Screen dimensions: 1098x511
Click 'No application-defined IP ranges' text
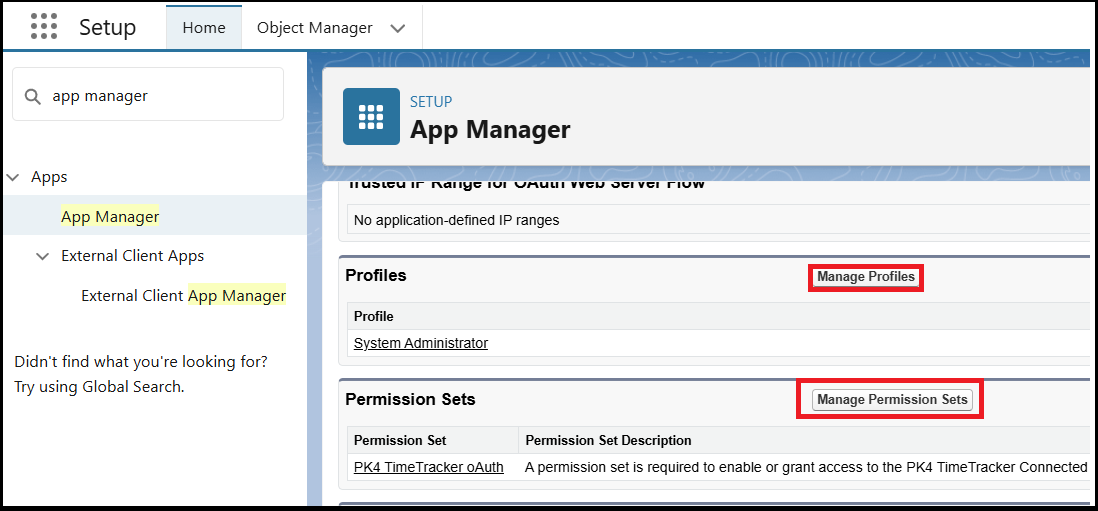coord(457,220)
